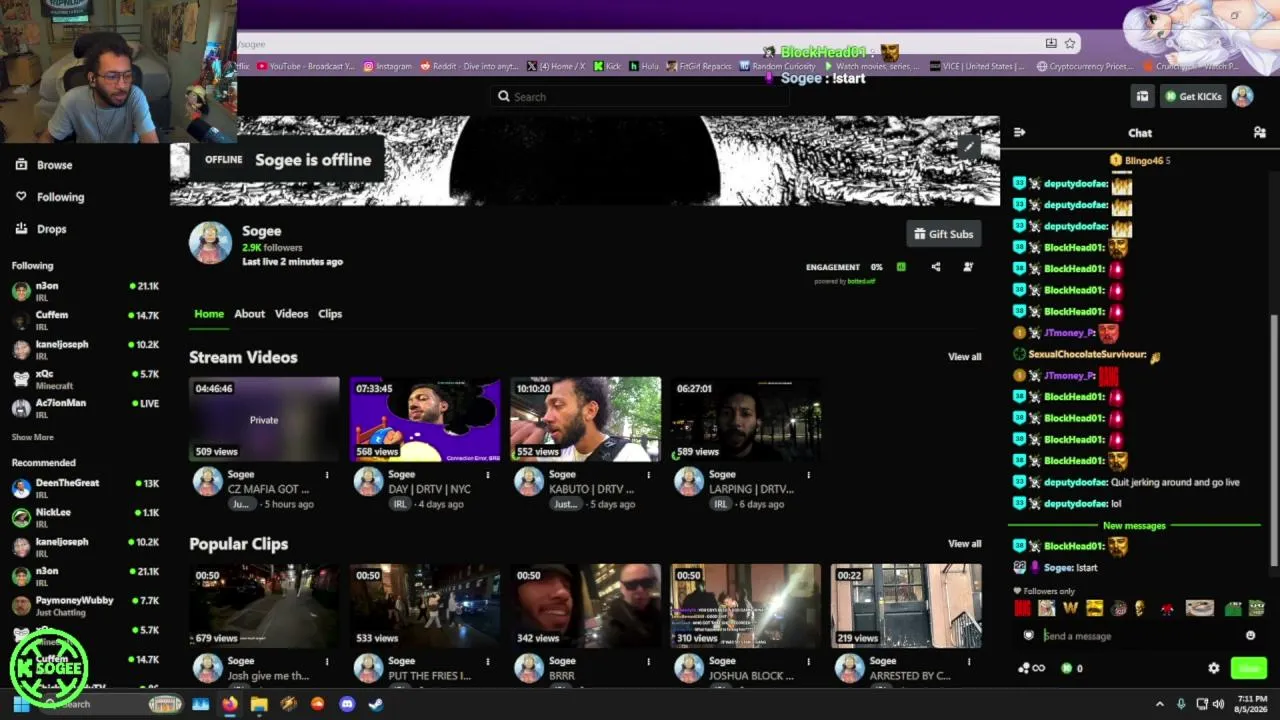Switch to the Home tab
Viewport: 1280px width, 720px height.
pyautogui.click(x=209, y=314)
